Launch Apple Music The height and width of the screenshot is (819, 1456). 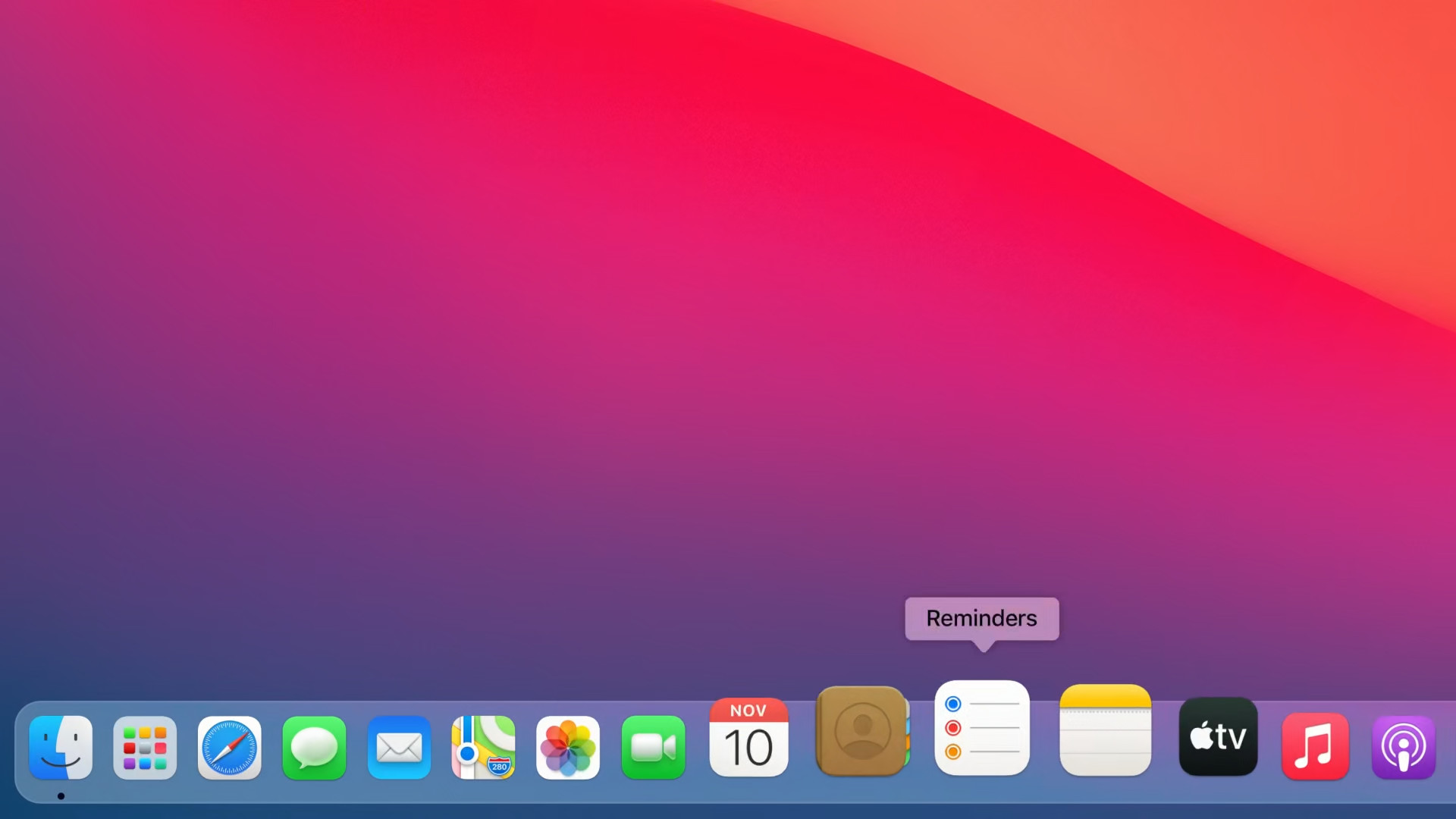[x=1314, y=747]
